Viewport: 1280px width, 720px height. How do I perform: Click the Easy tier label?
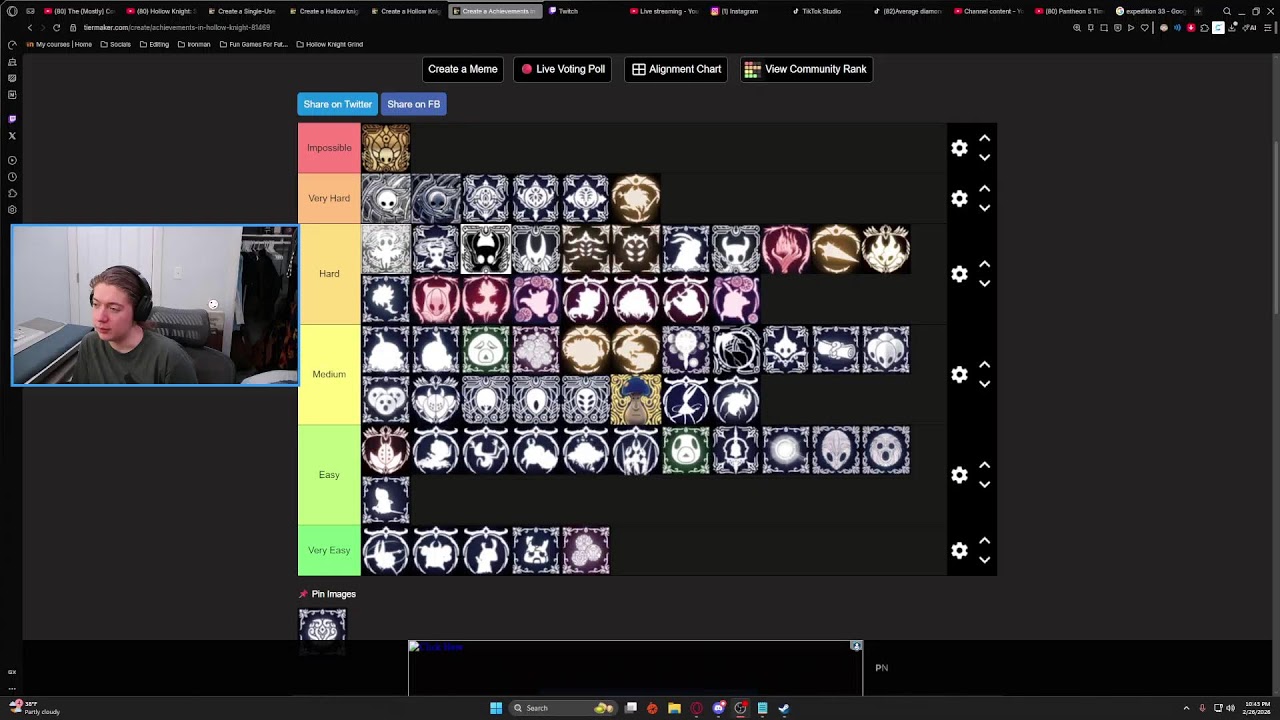coord(329,475)
